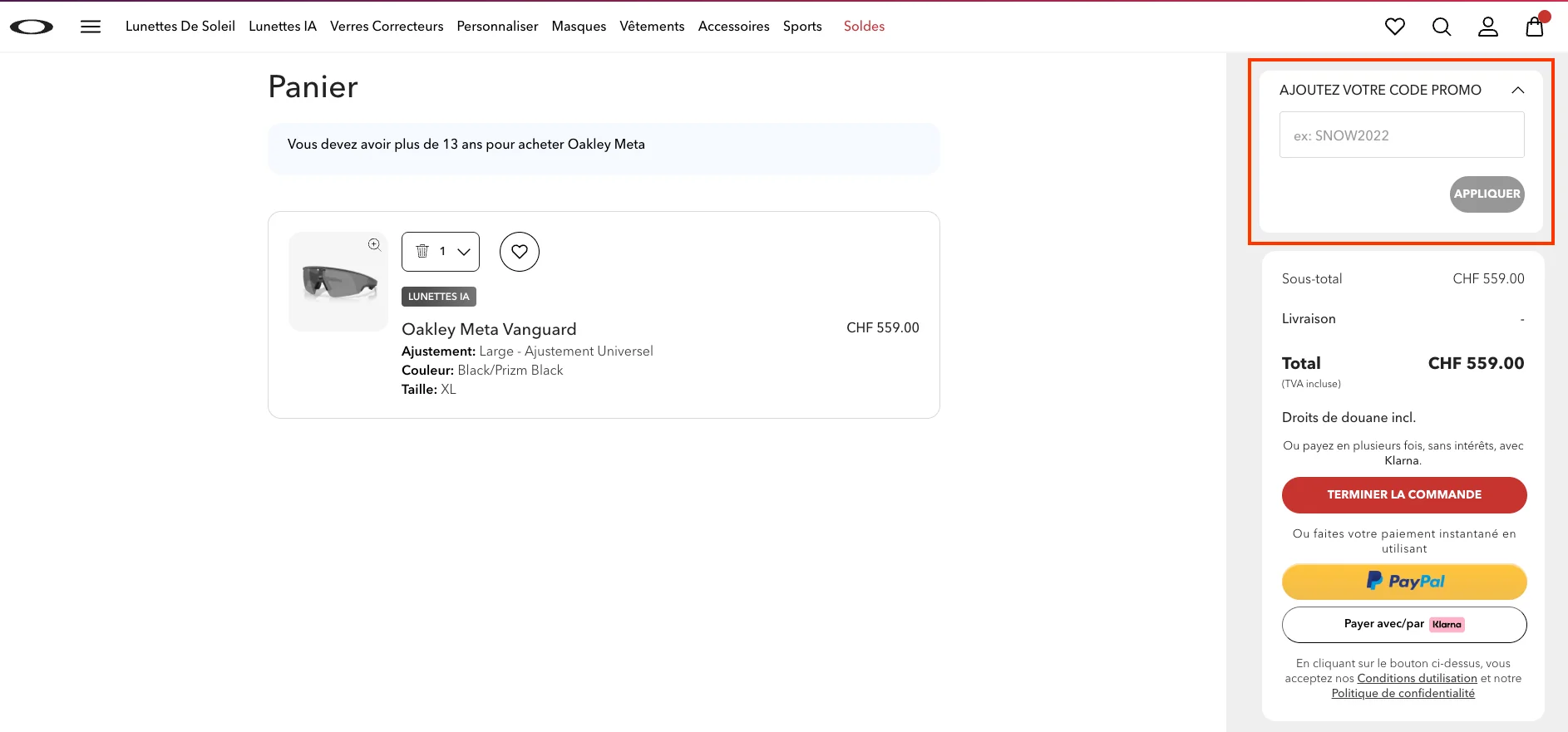The width and height of the screenshot is (1568, 732).
Task: Open Politique de confidentialité link
Action: (1403, 694)
